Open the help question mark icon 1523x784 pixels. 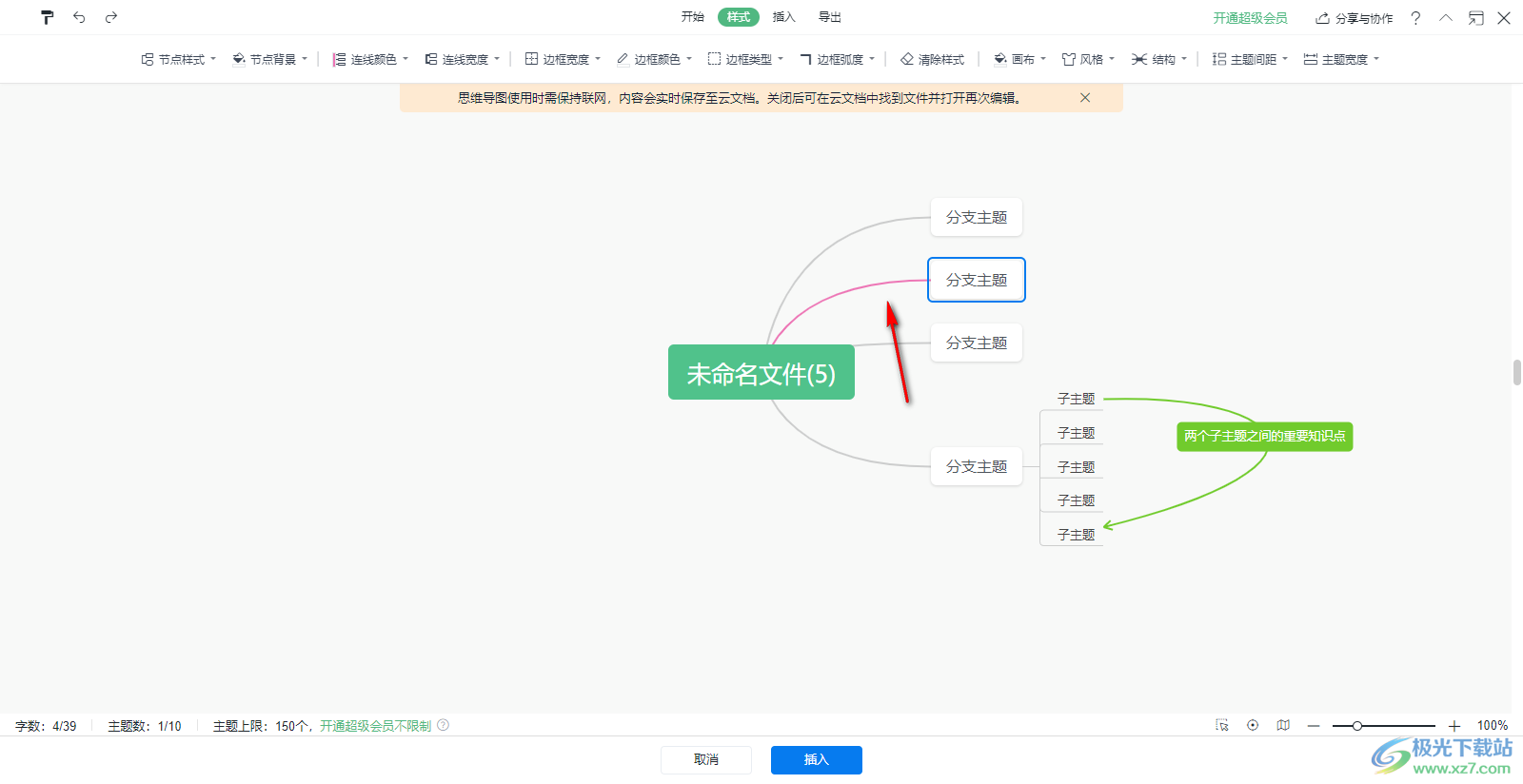pos(1415,18)
